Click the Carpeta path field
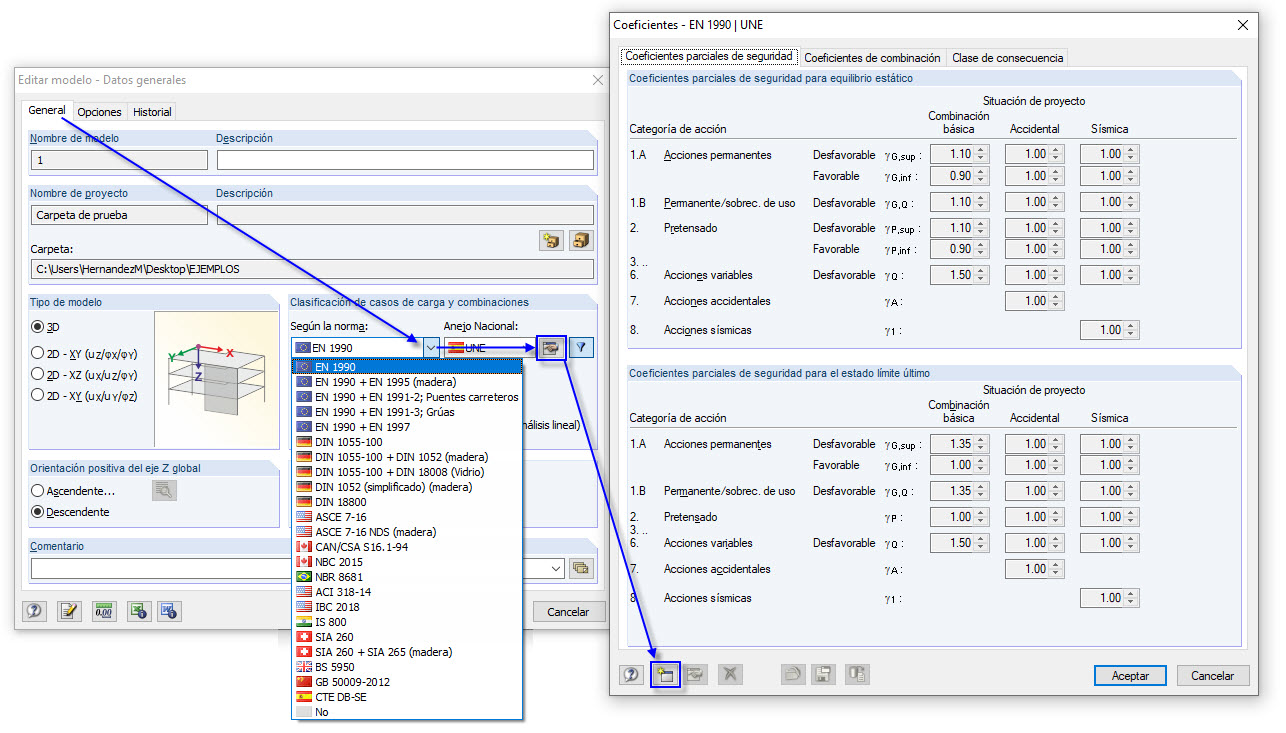The height and width of the screenshot is (733, 1286). (312, 269)
